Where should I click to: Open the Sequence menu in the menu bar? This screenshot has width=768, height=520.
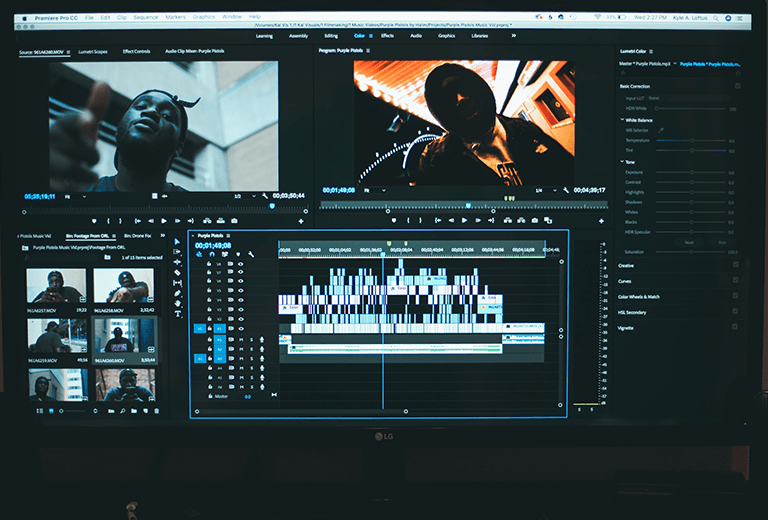145,17
